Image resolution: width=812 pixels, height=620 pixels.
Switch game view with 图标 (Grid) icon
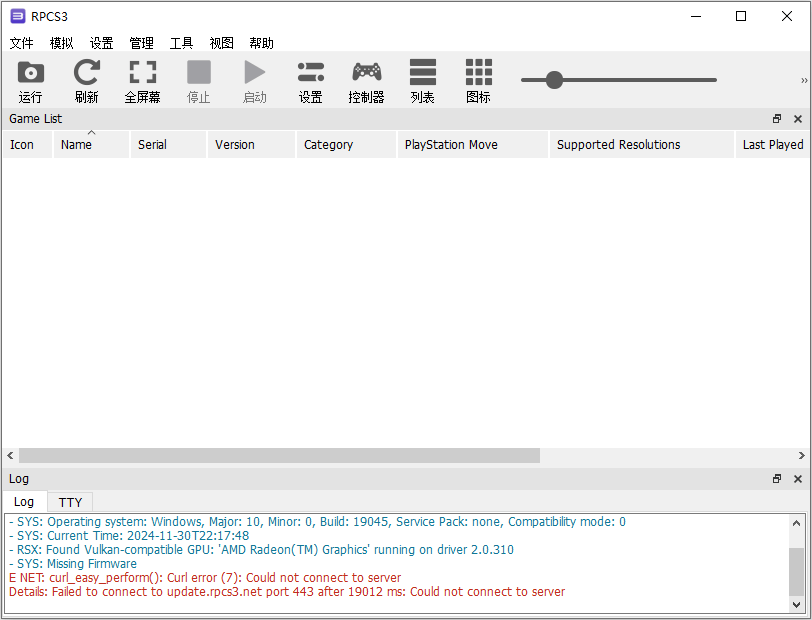click(x=478, y=80)
